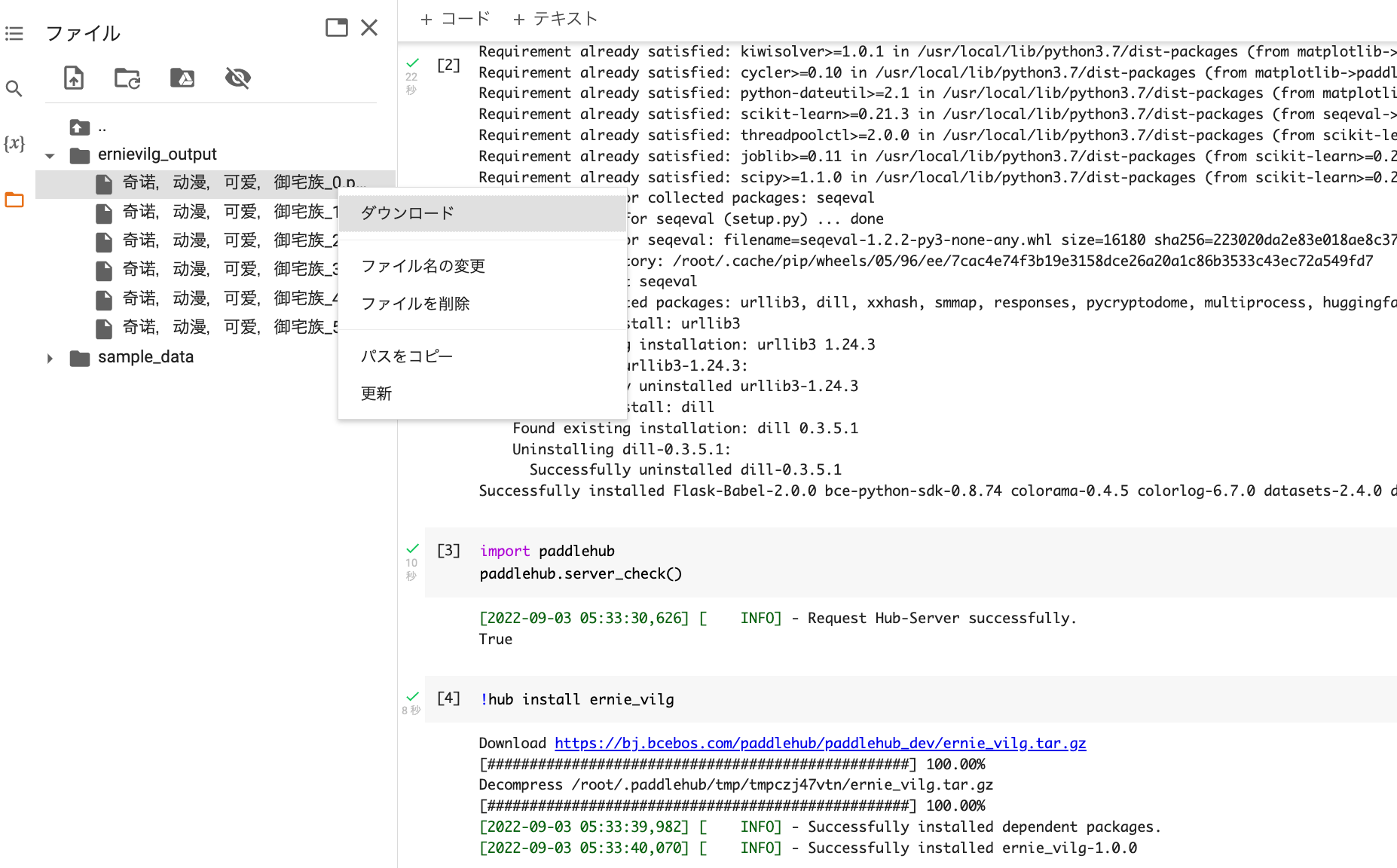
Task: Click the upload file icon
Action: pos(74,78)
